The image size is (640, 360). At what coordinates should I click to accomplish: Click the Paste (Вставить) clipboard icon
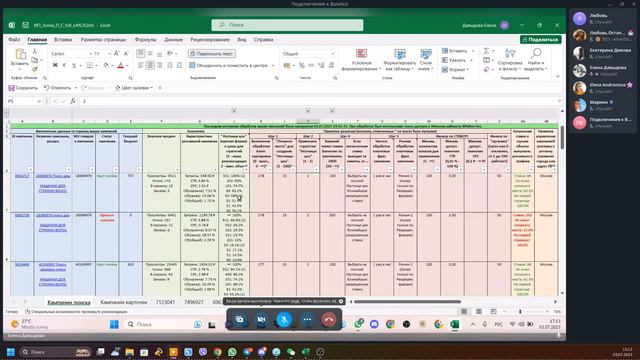pos(20,54)
